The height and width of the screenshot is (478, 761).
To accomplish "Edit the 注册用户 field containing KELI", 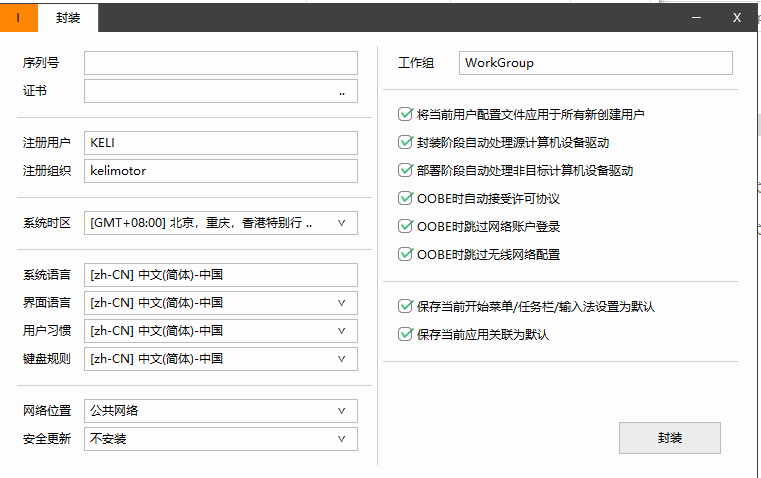I will [x=221, y=143].
